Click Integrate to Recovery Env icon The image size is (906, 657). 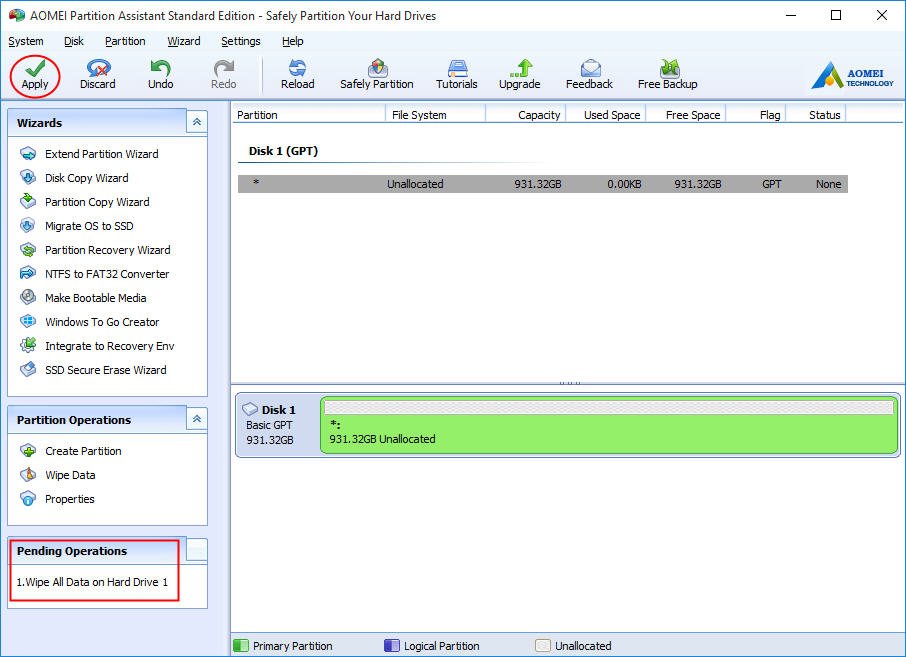click(28, 346)
